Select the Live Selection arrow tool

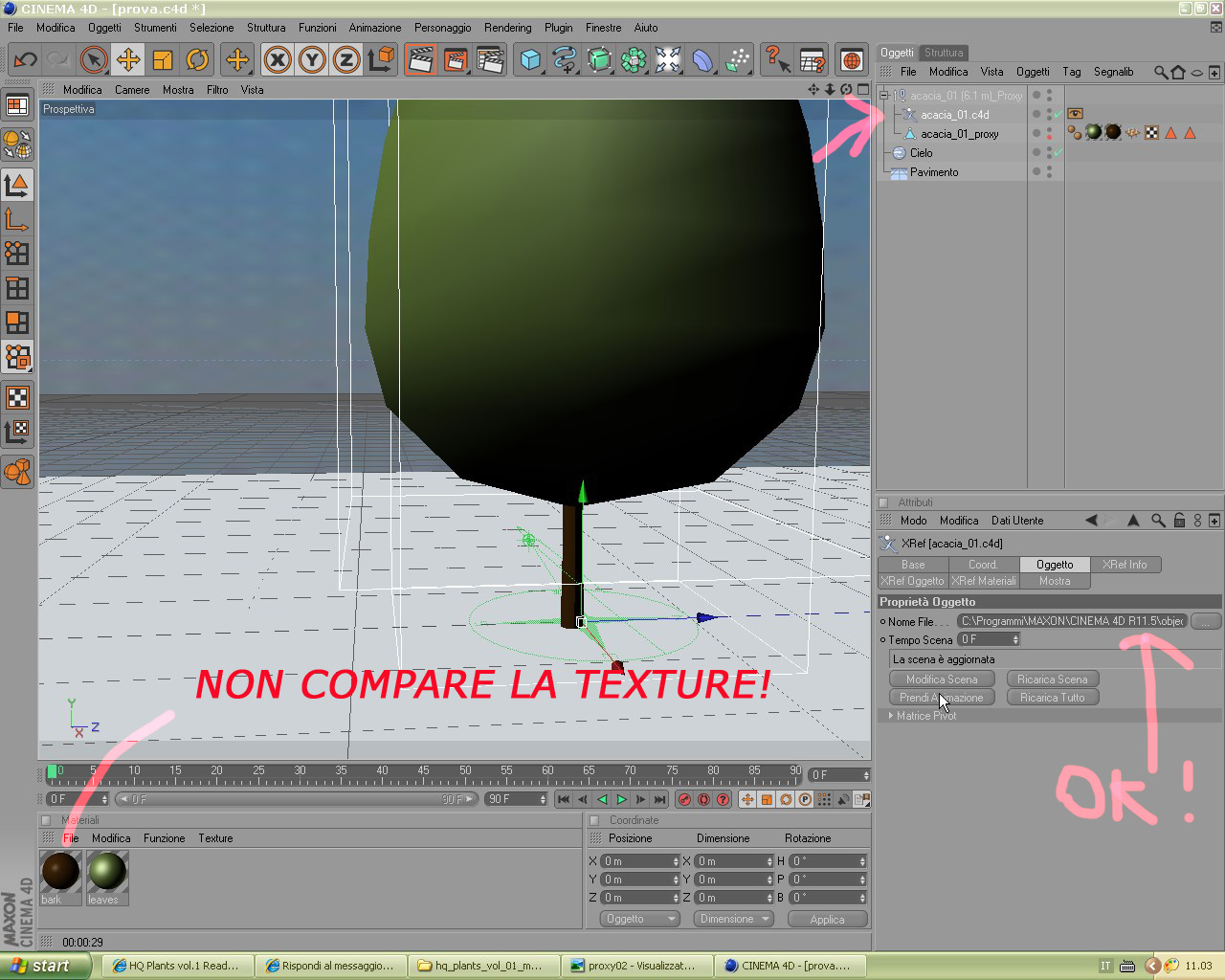pyautogui.click(x=94, y=60)
